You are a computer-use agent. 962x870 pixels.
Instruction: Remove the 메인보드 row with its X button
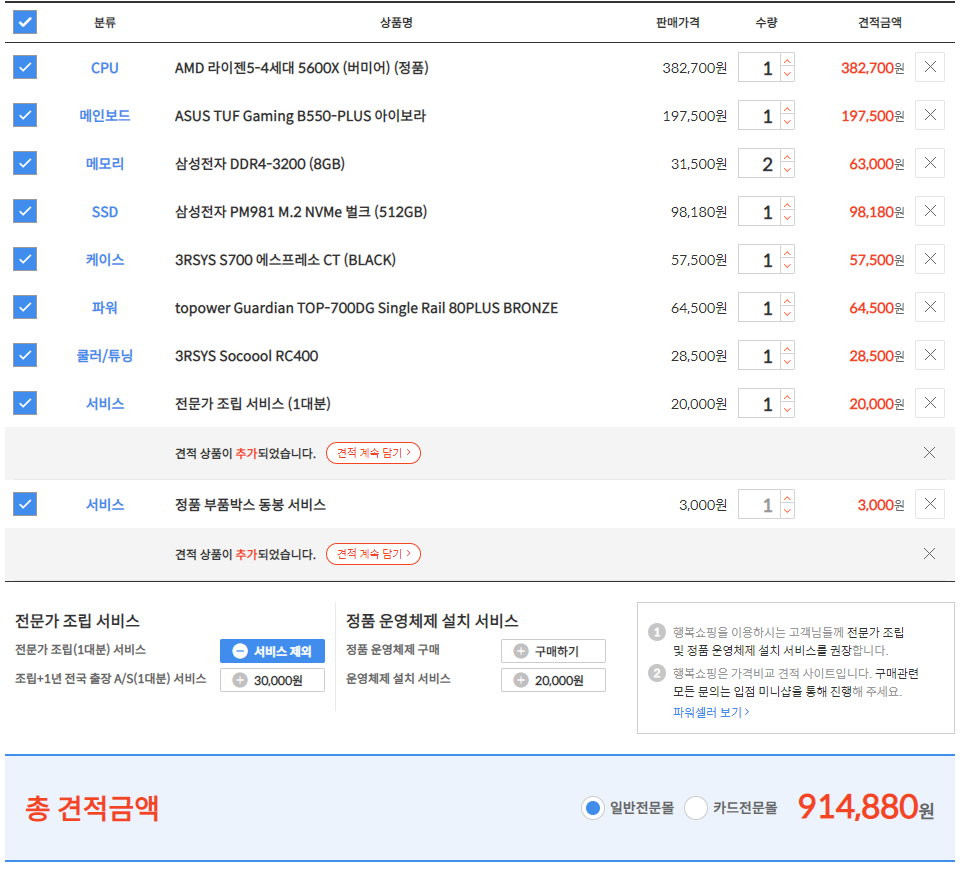pyautogui.click(x=929, y=115)
